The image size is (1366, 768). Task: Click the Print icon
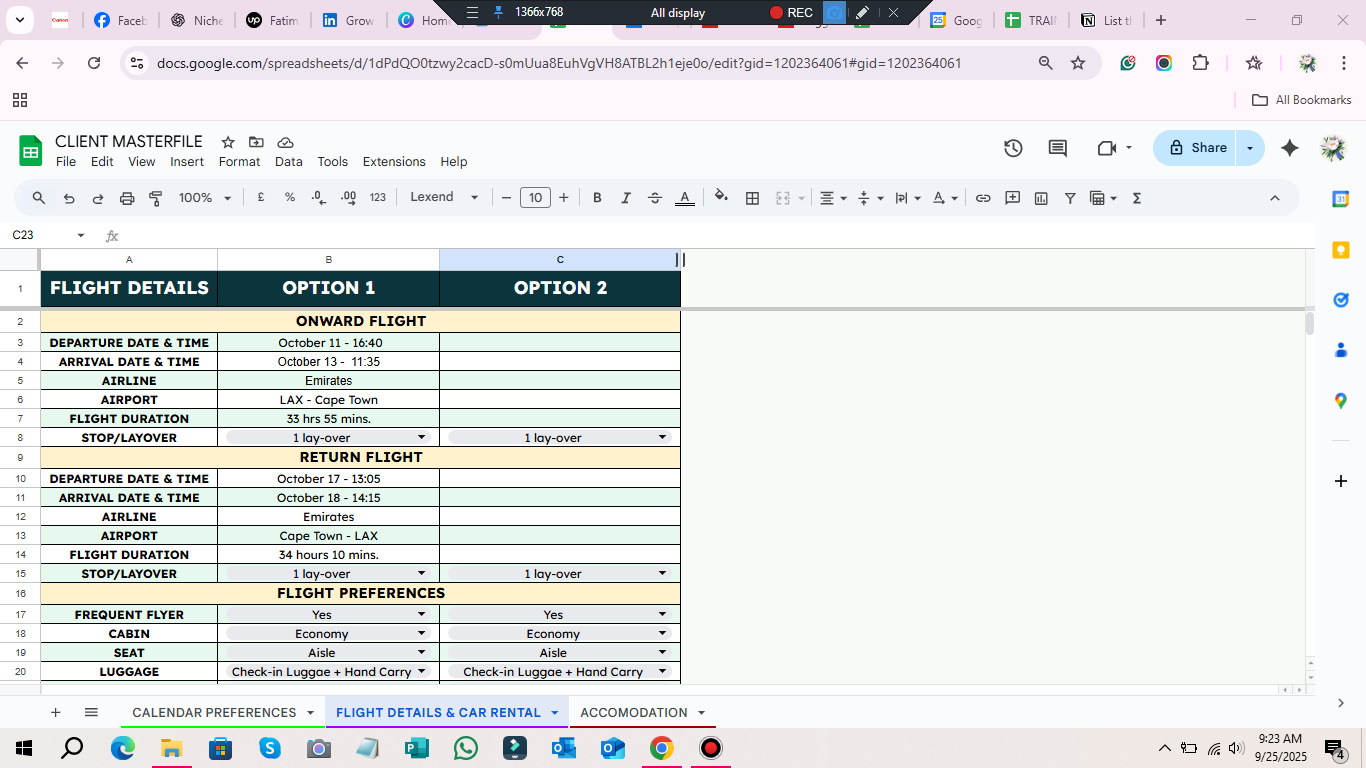pyautogui.click(x=127, y=198)
